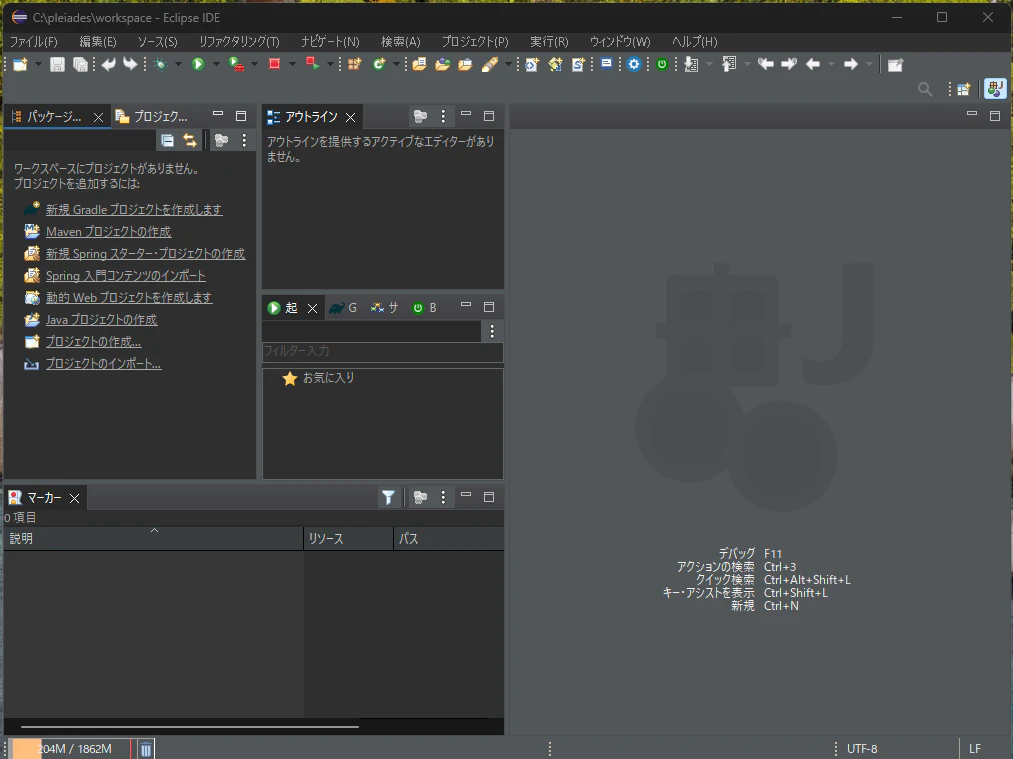Click the search magnifier icon in toolbar
Screen dimensions: 1013x759
coord(925,89)
